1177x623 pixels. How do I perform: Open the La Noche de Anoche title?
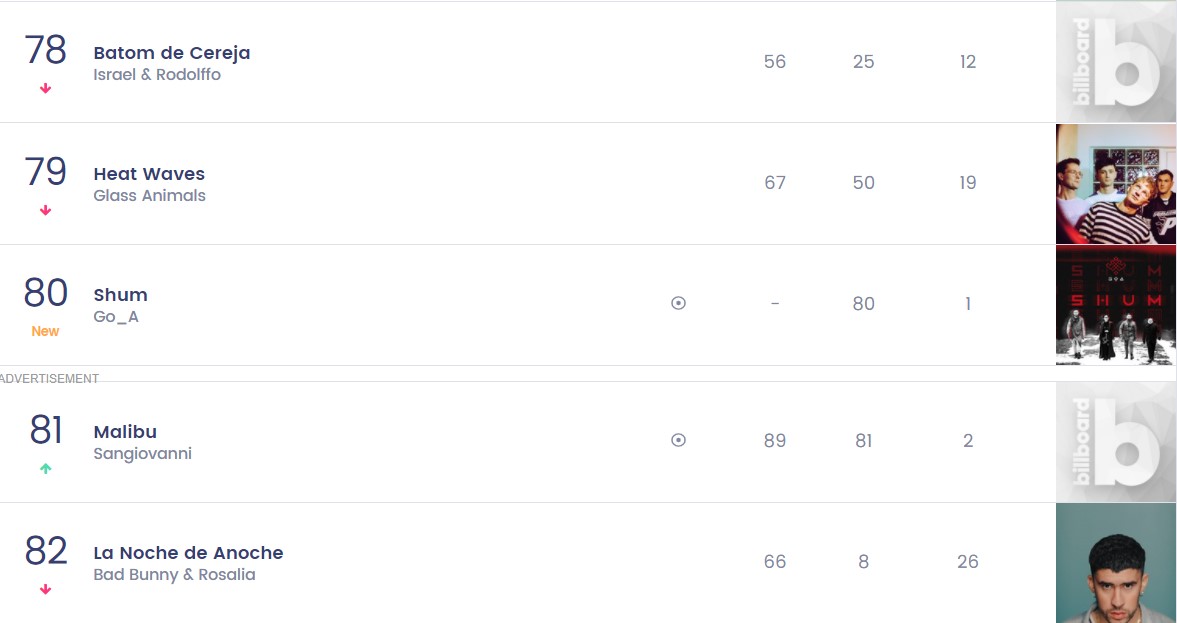[x=188, y=553]
